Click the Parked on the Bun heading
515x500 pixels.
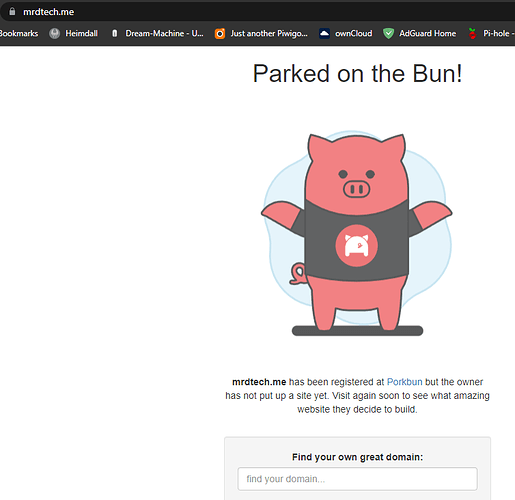point(357,74)
